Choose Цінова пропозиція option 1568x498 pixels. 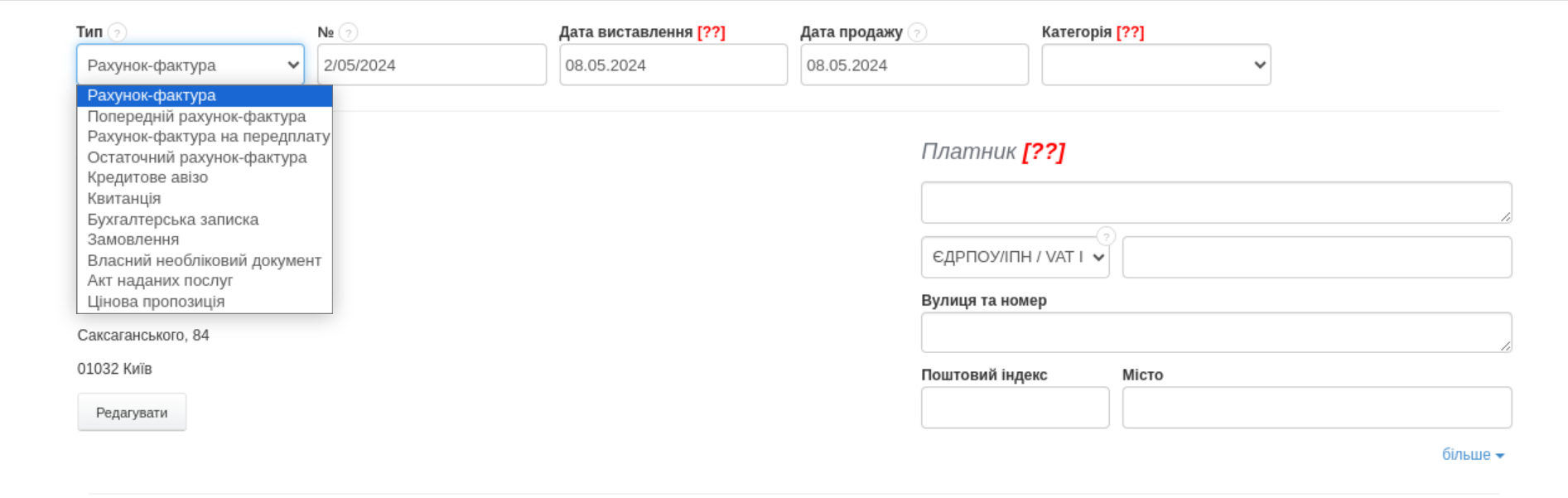(x=156, y=302)
